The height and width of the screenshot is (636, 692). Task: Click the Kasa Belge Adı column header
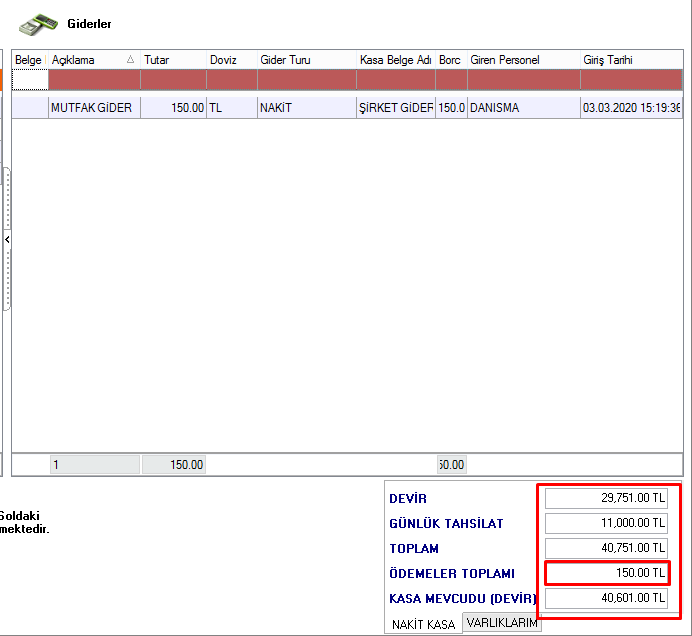pos(395,60)
